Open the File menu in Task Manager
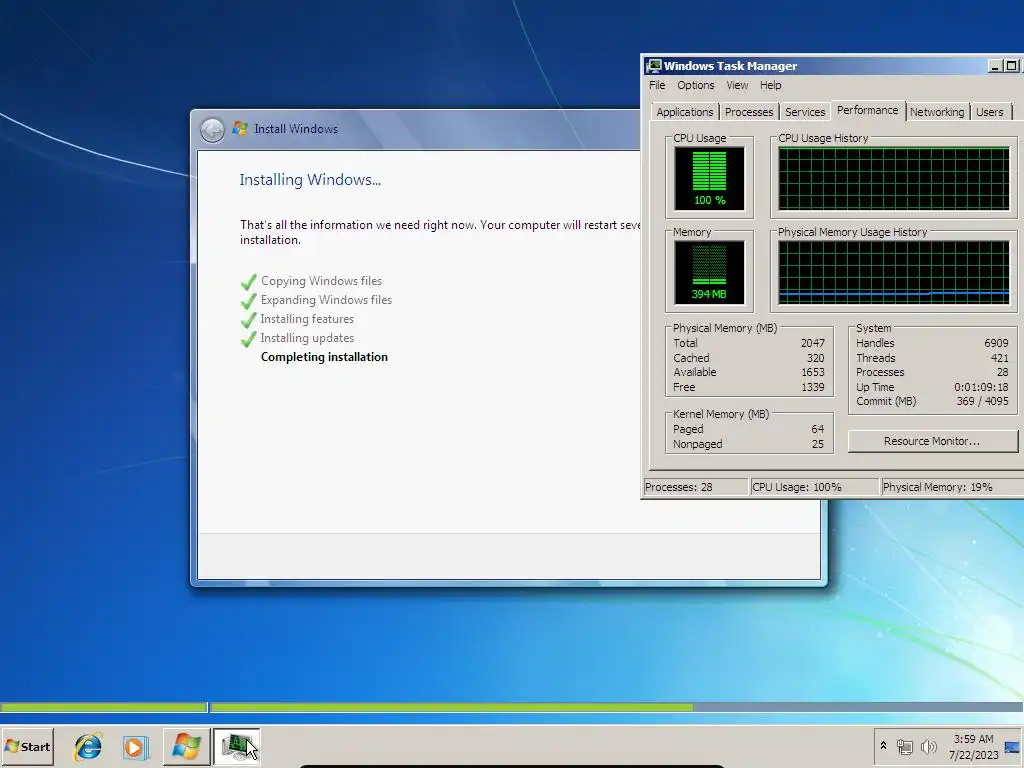 [657, 85]
